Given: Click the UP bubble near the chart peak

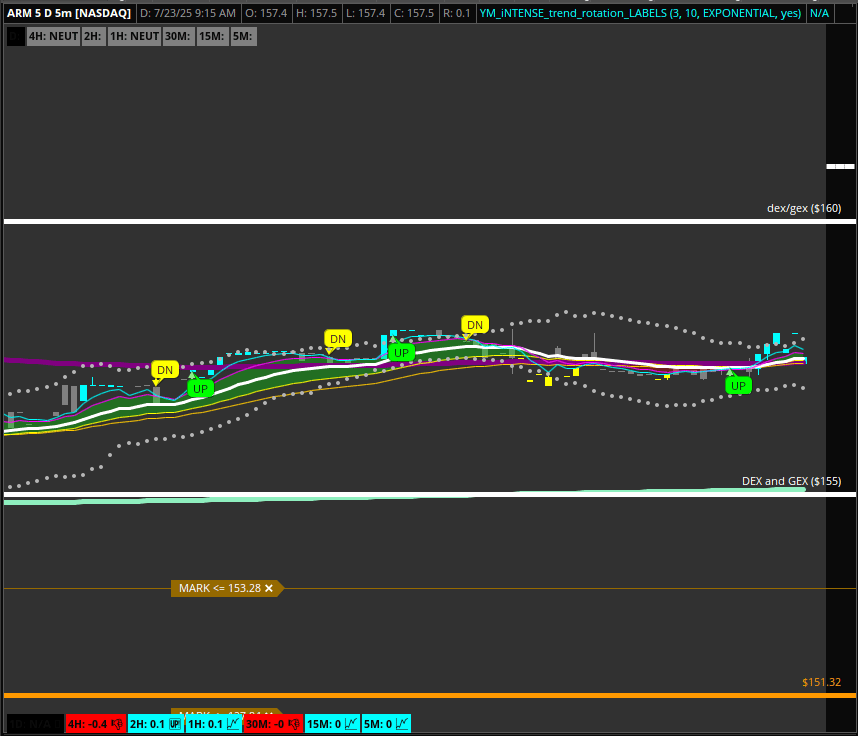Looking at the screenshot, I should [x=401, y=353].
